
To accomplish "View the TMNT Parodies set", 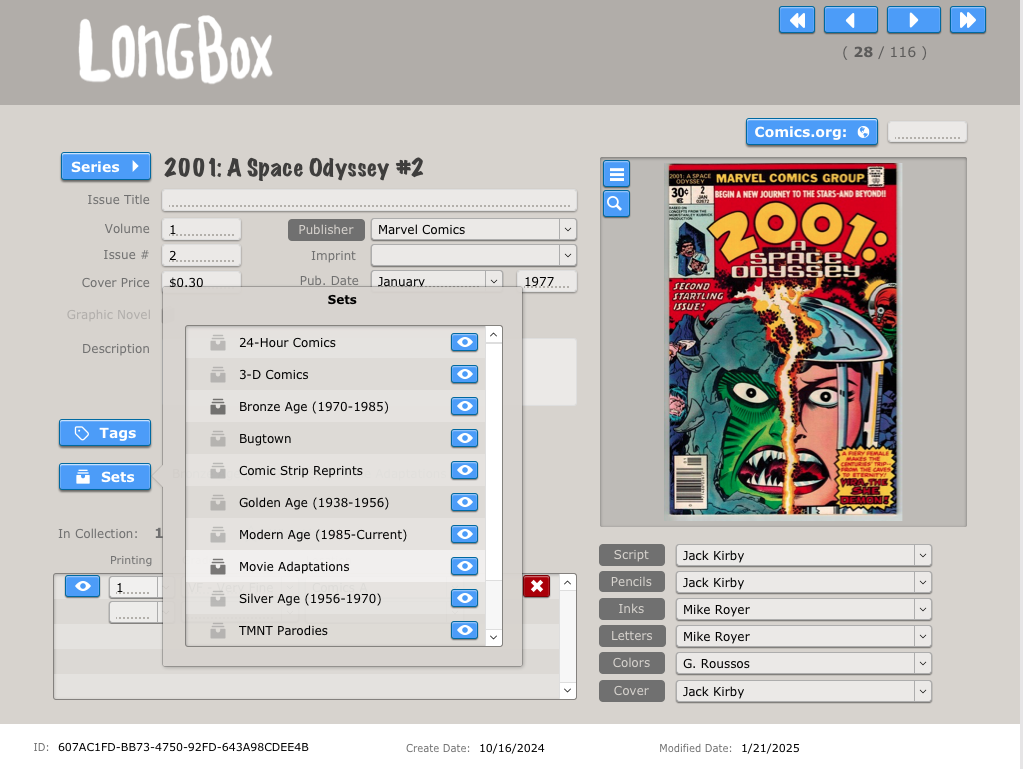I will point(465,630).
